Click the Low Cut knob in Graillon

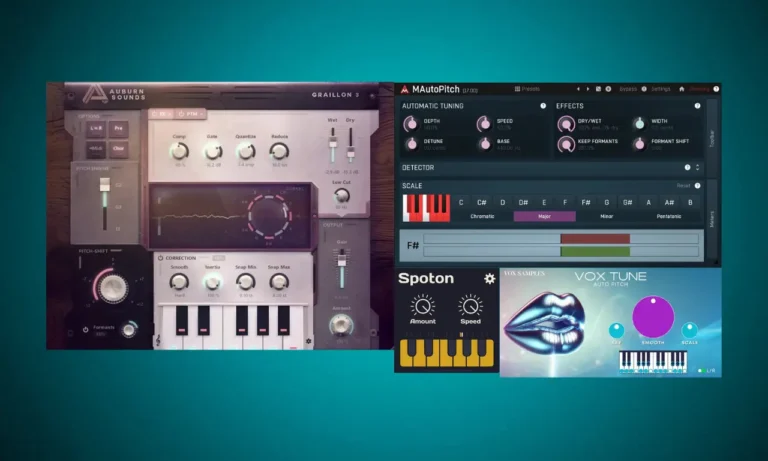(x=341, y=196)
